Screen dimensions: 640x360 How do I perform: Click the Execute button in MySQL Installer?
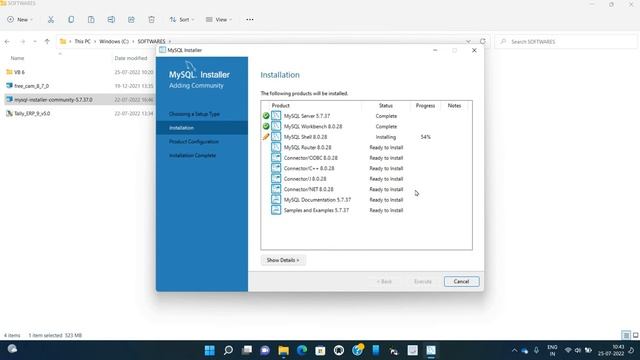[422, 281]
